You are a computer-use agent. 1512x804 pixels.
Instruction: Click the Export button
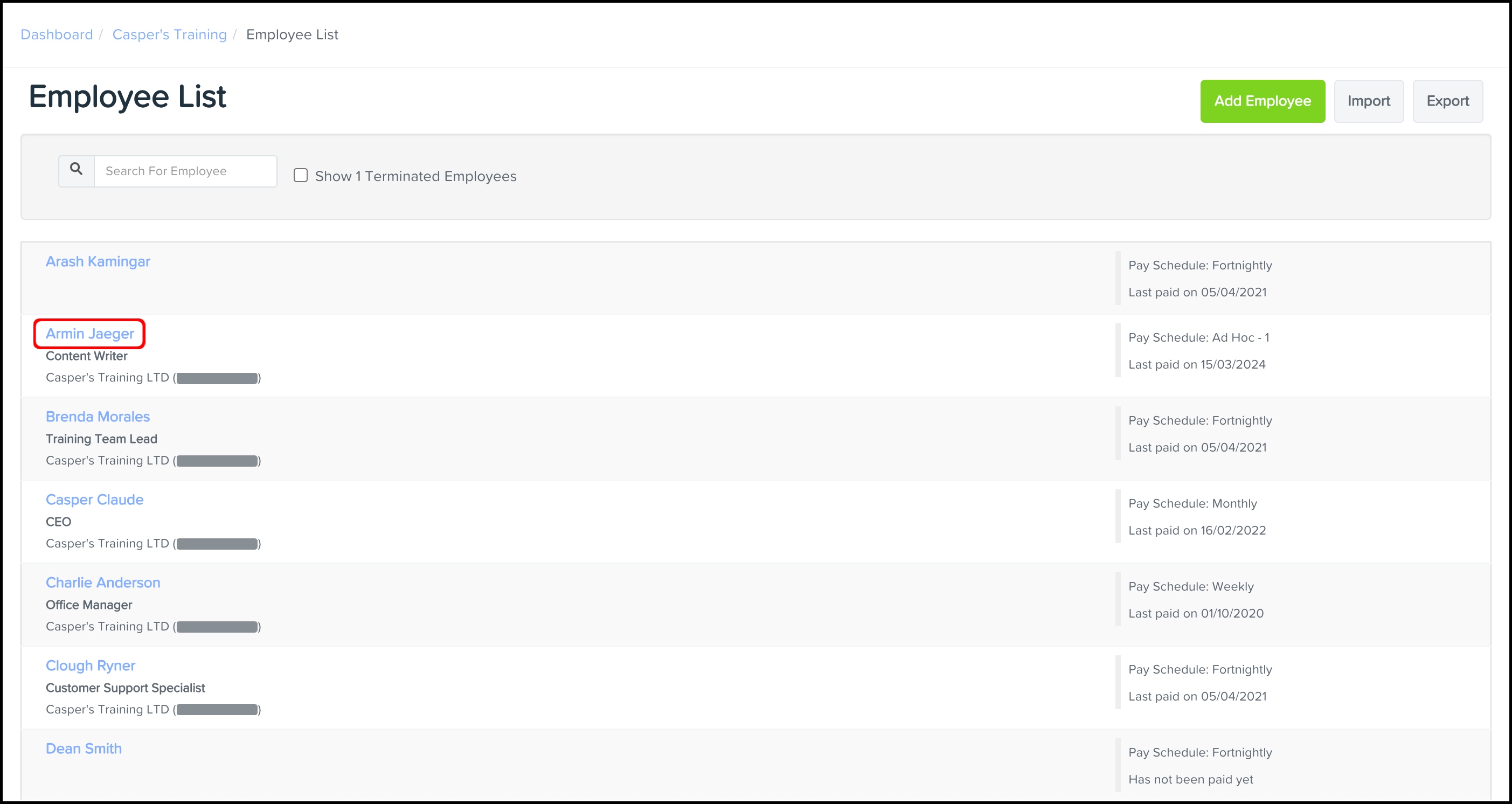1447,101
